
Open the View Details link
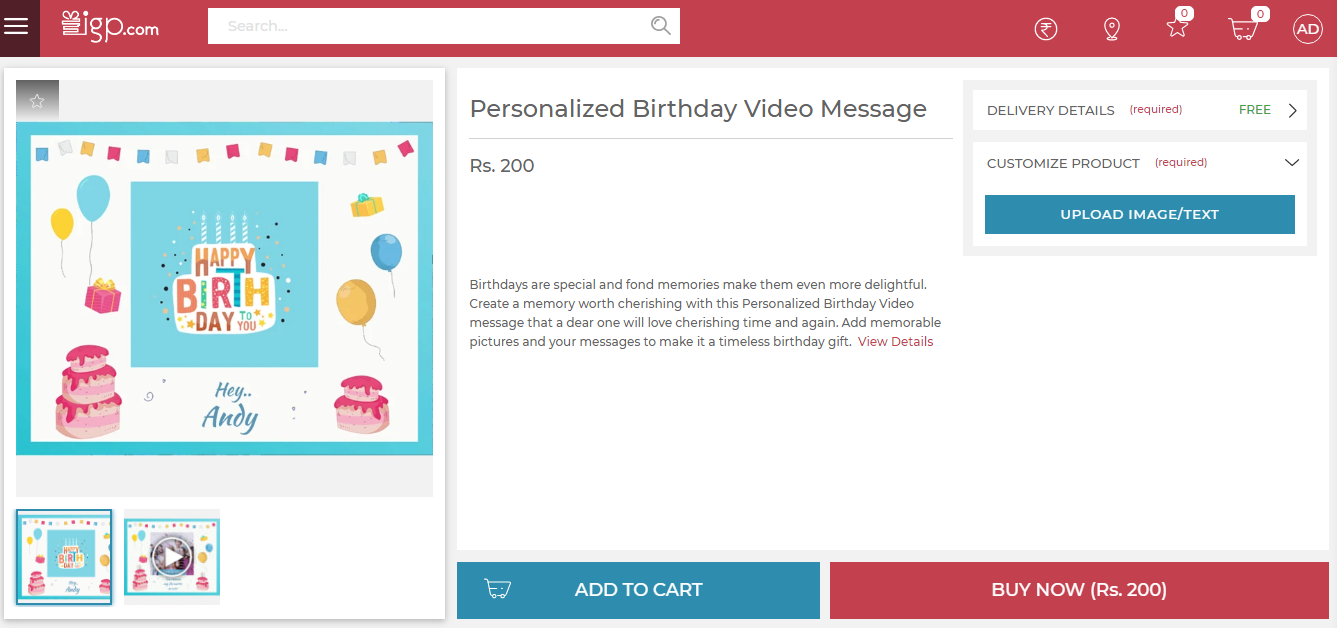pos(895,342)
